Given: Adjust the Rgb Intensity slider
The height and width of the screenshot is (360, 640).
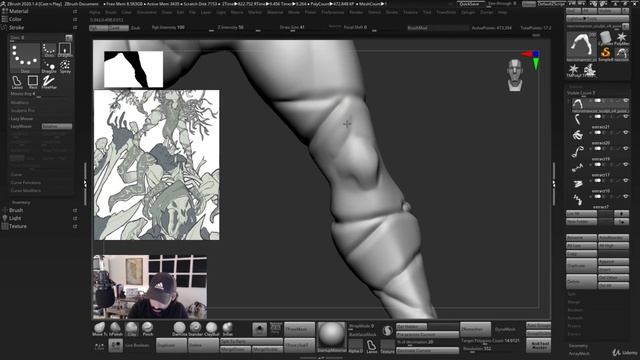Looking at the screenshot, I should pyautogui.click(x=182, y=28).
